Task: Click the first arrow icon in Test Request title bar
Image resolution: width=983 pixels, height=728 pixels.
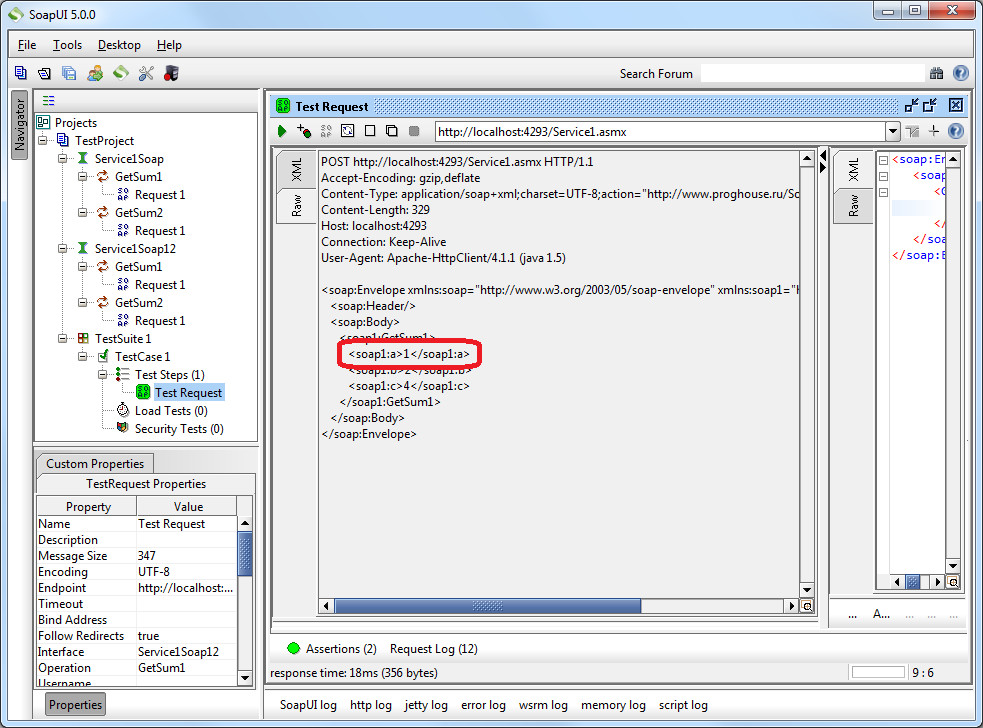Action: [911, 105]
